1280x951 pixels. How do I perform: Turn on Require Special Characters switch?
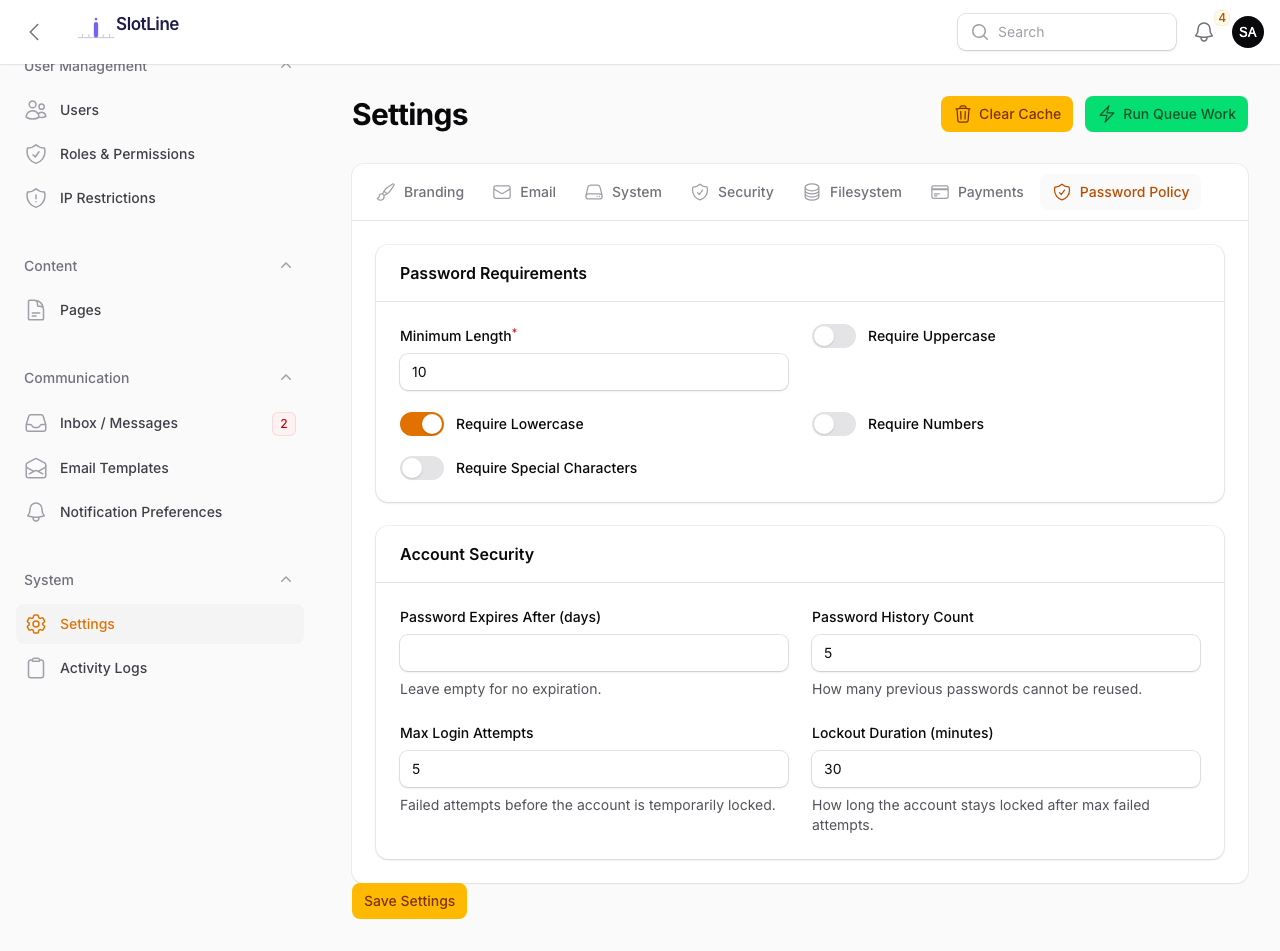[x=422, y=468]
